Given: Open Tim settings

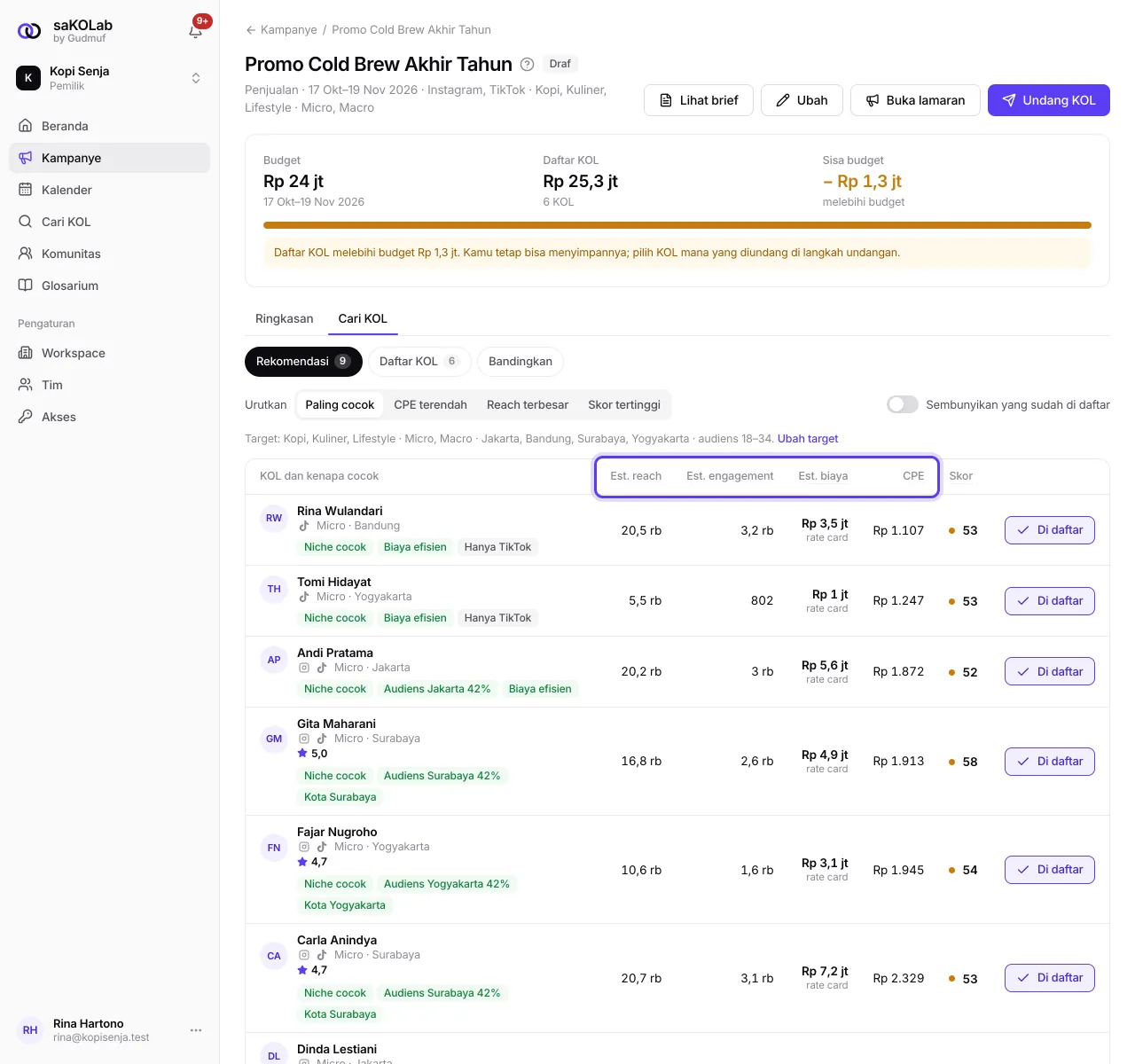Looking at the screenshot, I should 109,385.
